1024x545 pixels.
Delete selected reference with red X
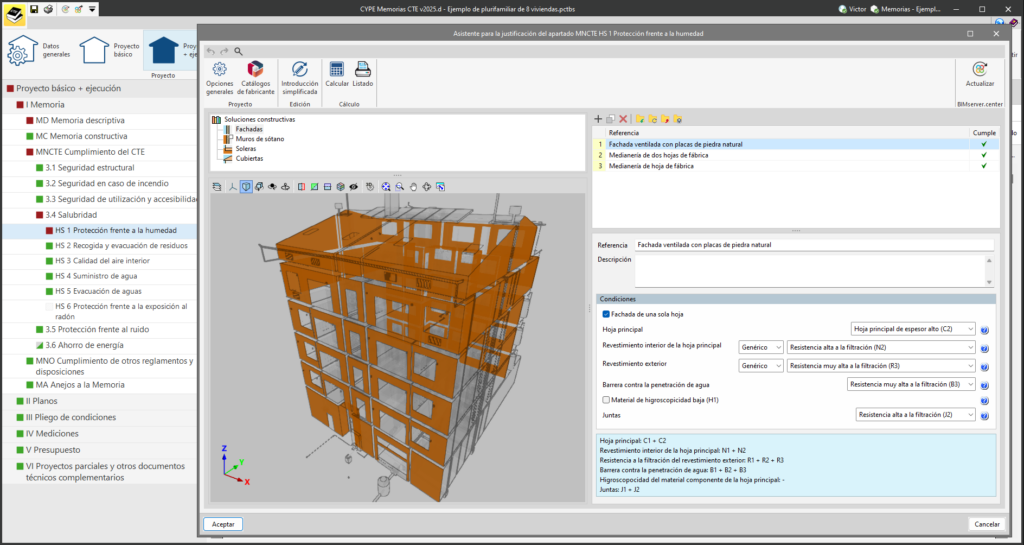coord(623,119)
